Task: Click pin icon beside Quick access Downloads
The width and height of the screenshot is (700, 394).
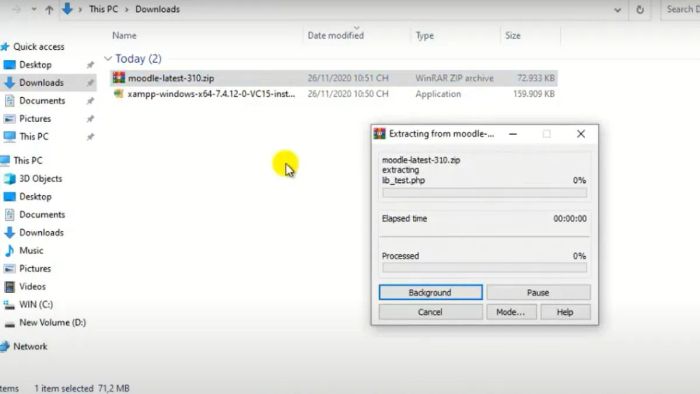Action: (x=90, y=83)
